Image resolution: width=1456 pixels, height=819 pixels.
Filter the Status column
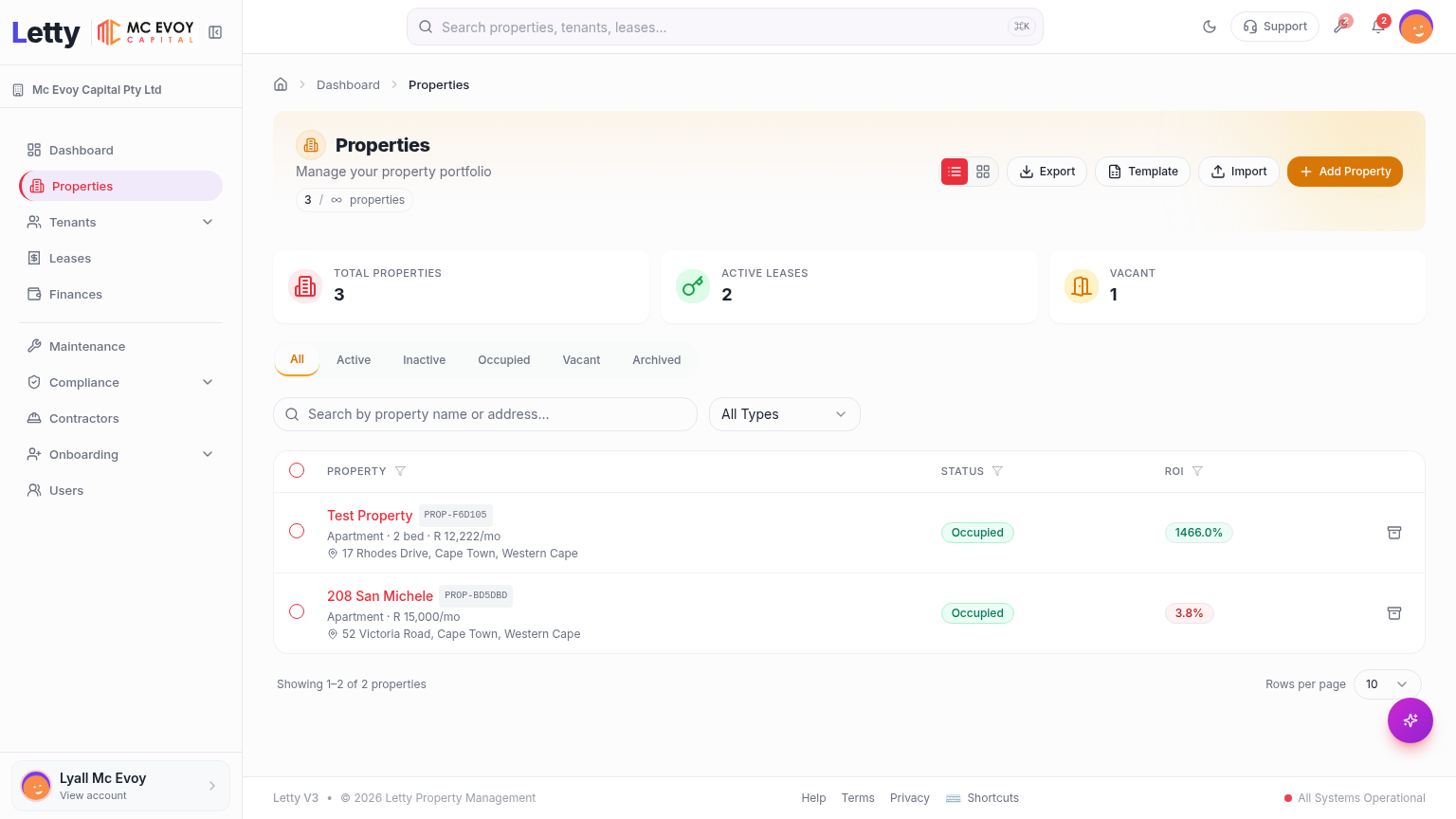coord(997,471)
